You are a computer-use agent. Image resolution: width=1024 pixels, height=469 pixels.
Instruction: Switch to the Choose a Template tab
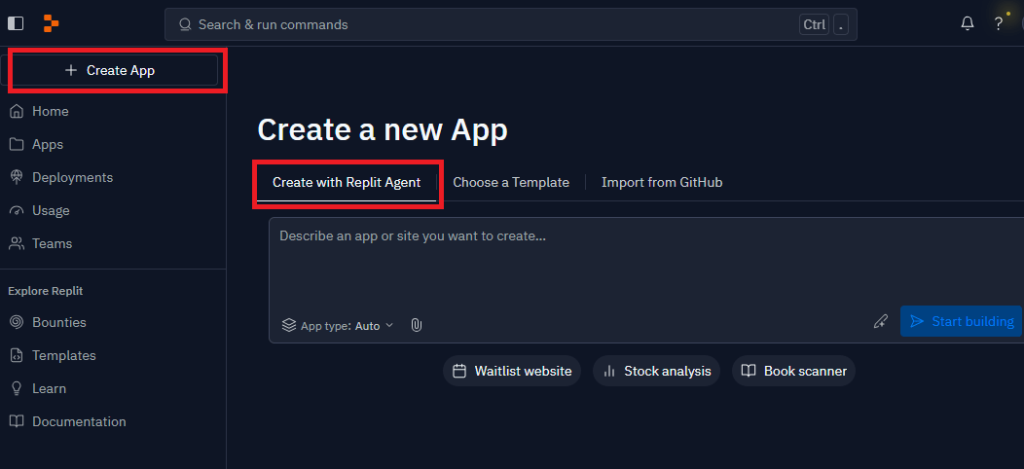pos(511,183)
